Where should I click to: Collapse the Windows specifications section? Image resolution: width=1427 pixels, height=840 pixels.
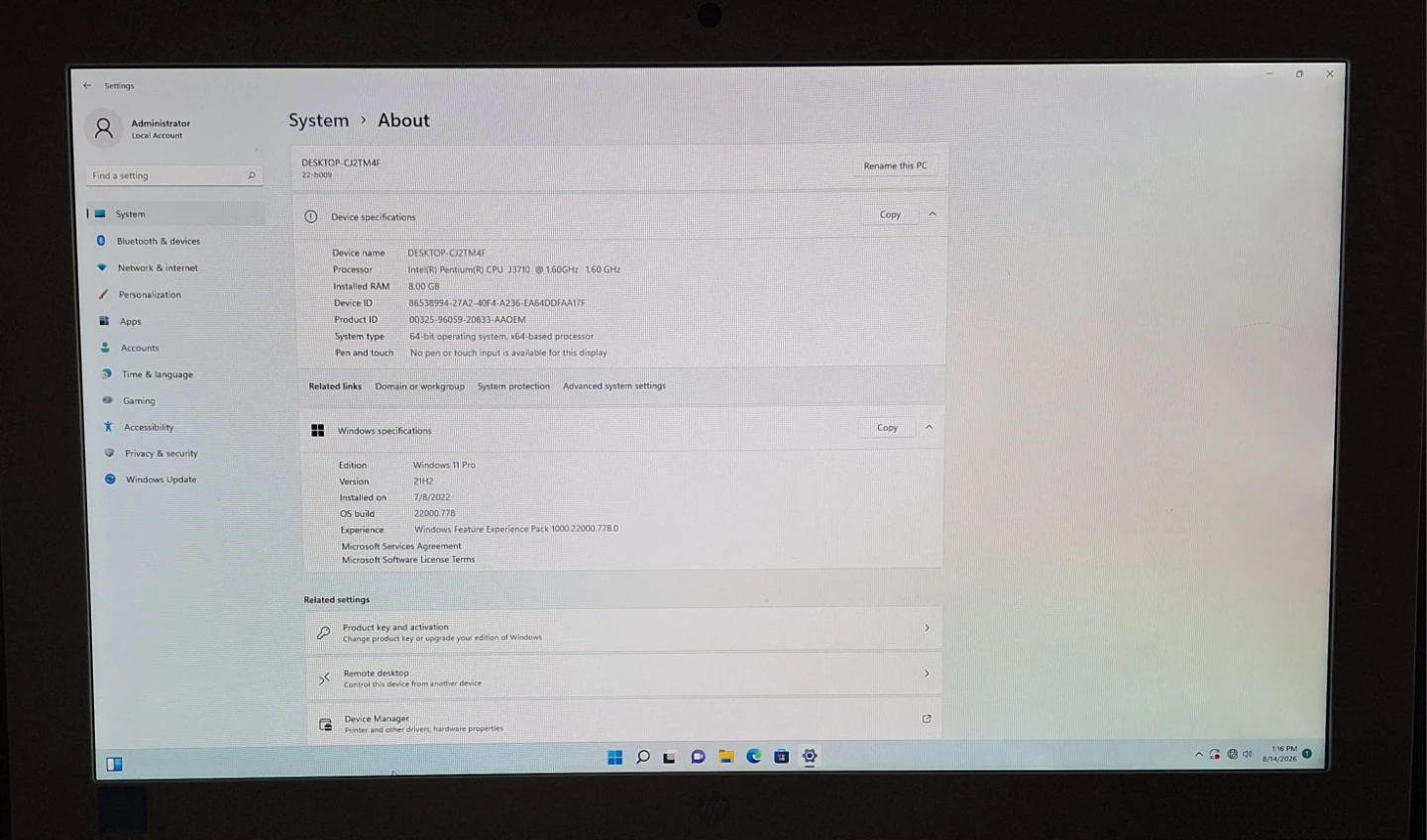[930, 428]
